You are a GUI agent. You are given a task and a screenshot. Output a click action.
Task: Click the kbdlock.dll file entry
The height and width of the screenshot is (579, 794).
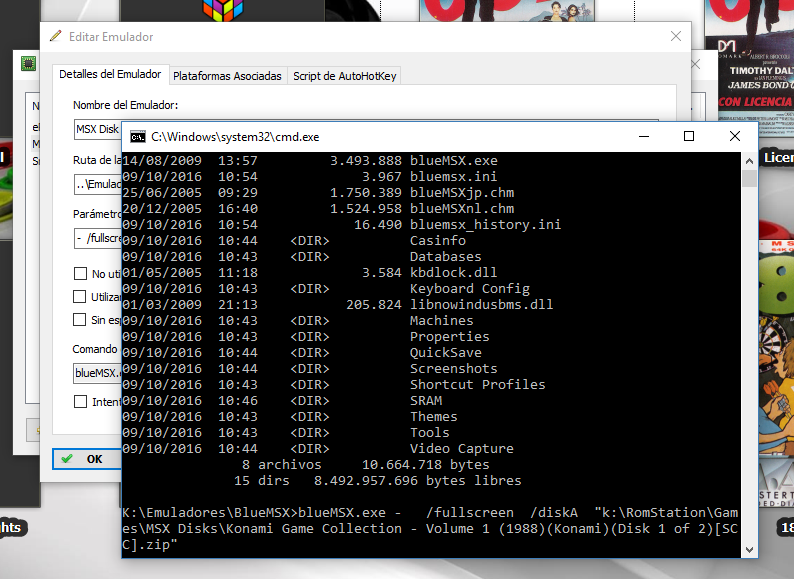click(x=453, y=273)
